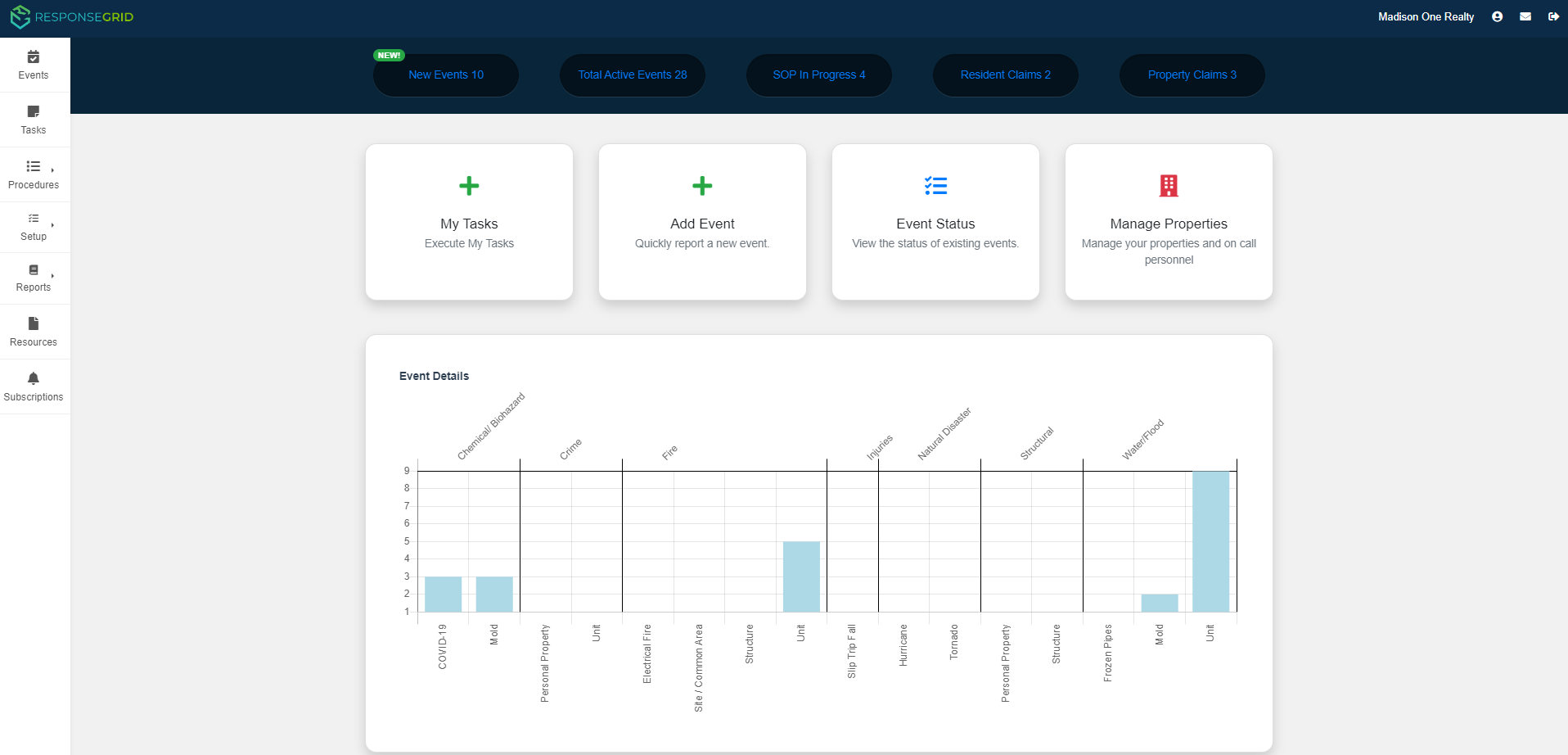Image resolution: width=1568 pixels, height=755 pixels.
Task: Open Total Active Events 28
Action: coord(633,75)
